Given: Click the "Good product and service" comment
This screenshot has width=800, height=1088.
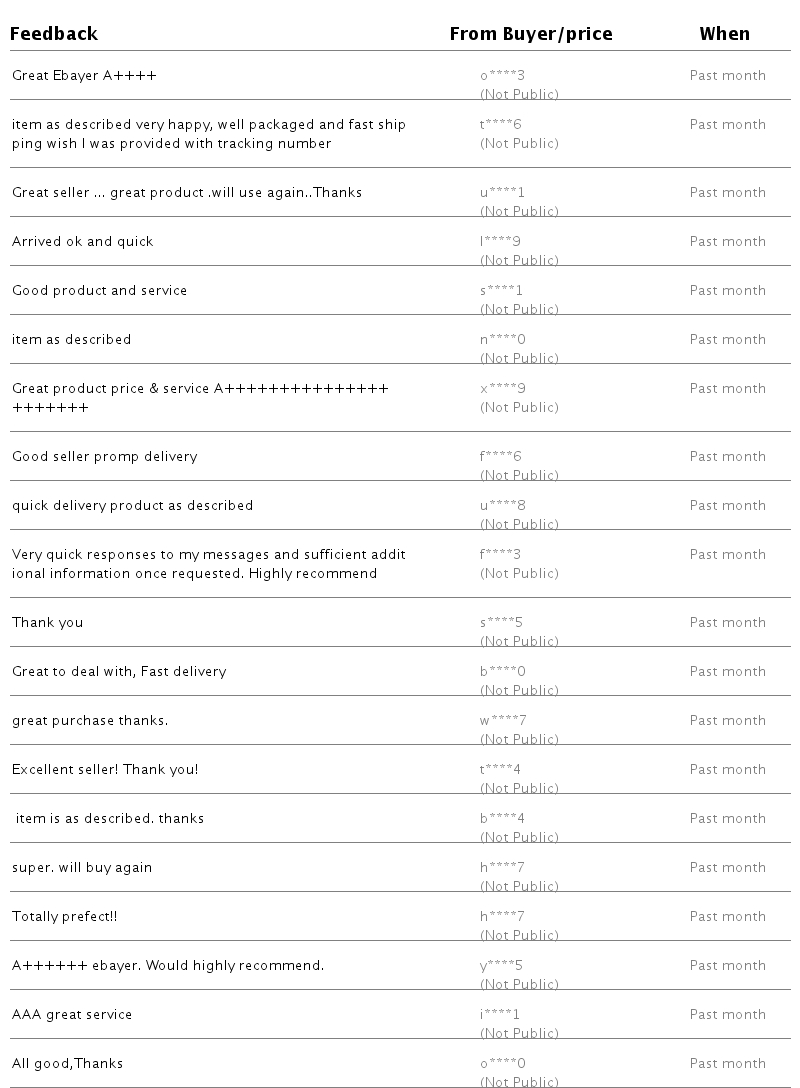Looking at the screenshot, I should (x=100, y=291).
